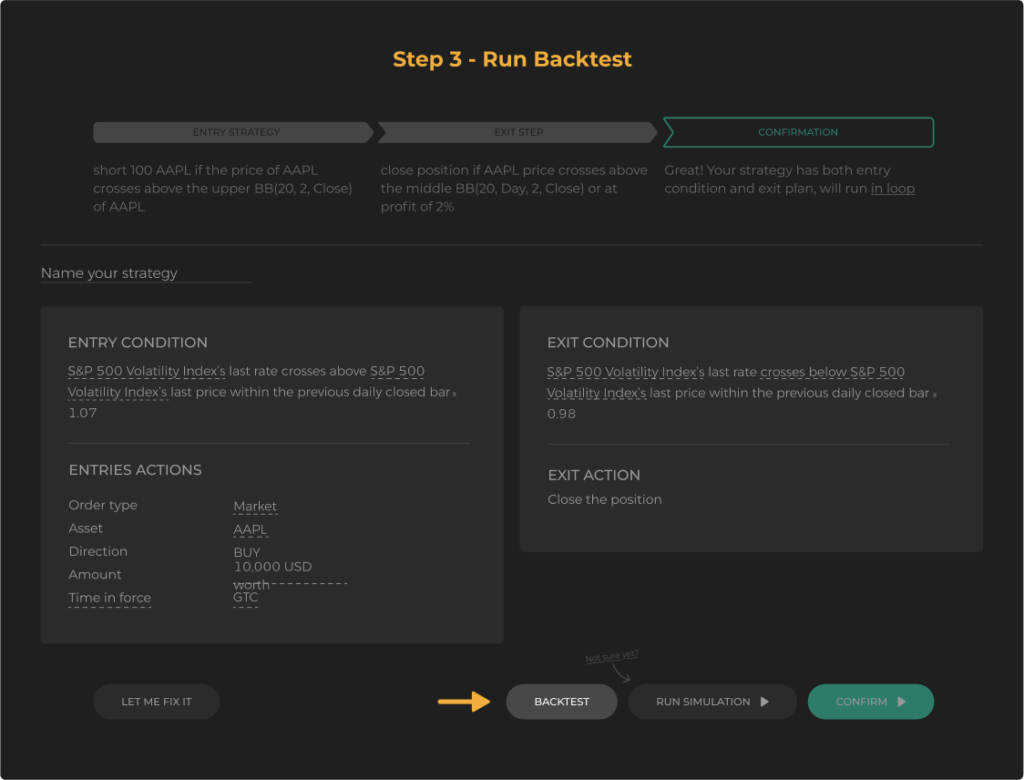Image resolution: width=1024 pixels, height=780 pixels.
Task: Click the orange arrow pointing to Backtest
Action: click(464, 702)
